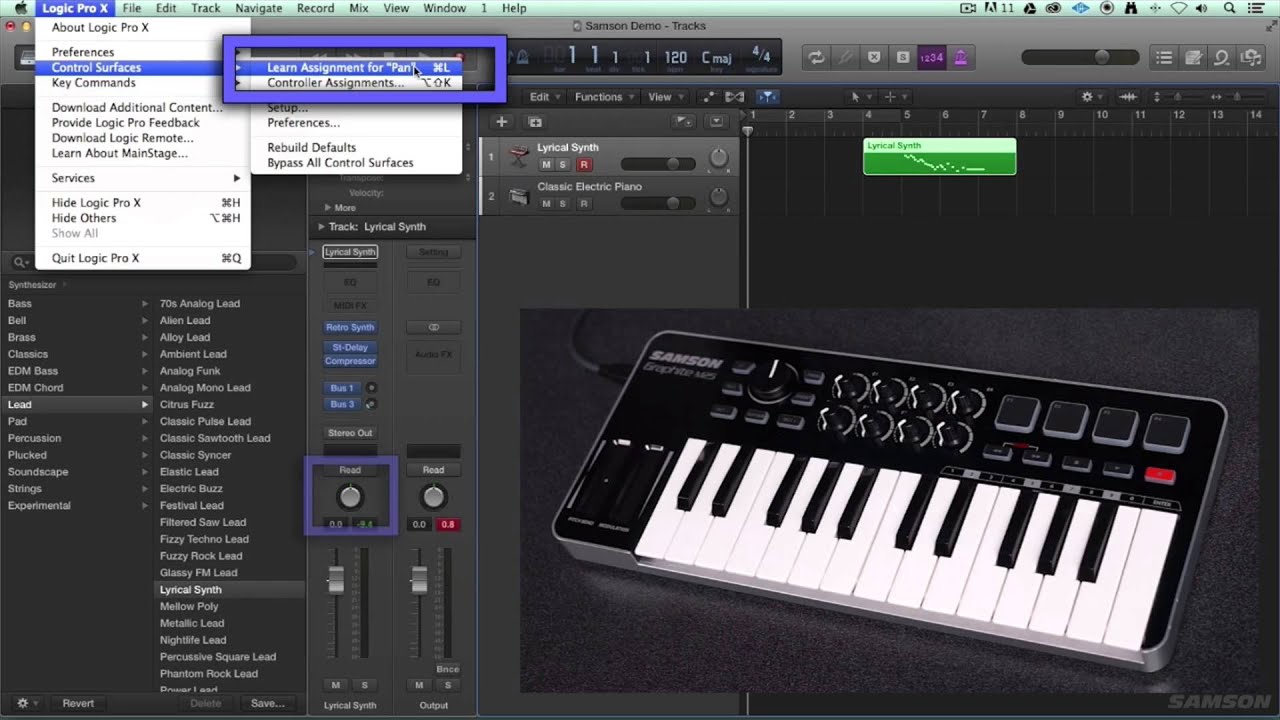
Task: Record-enable the Classic Electric Piano track
Action: pyautogui.click(x=584, y=203)
